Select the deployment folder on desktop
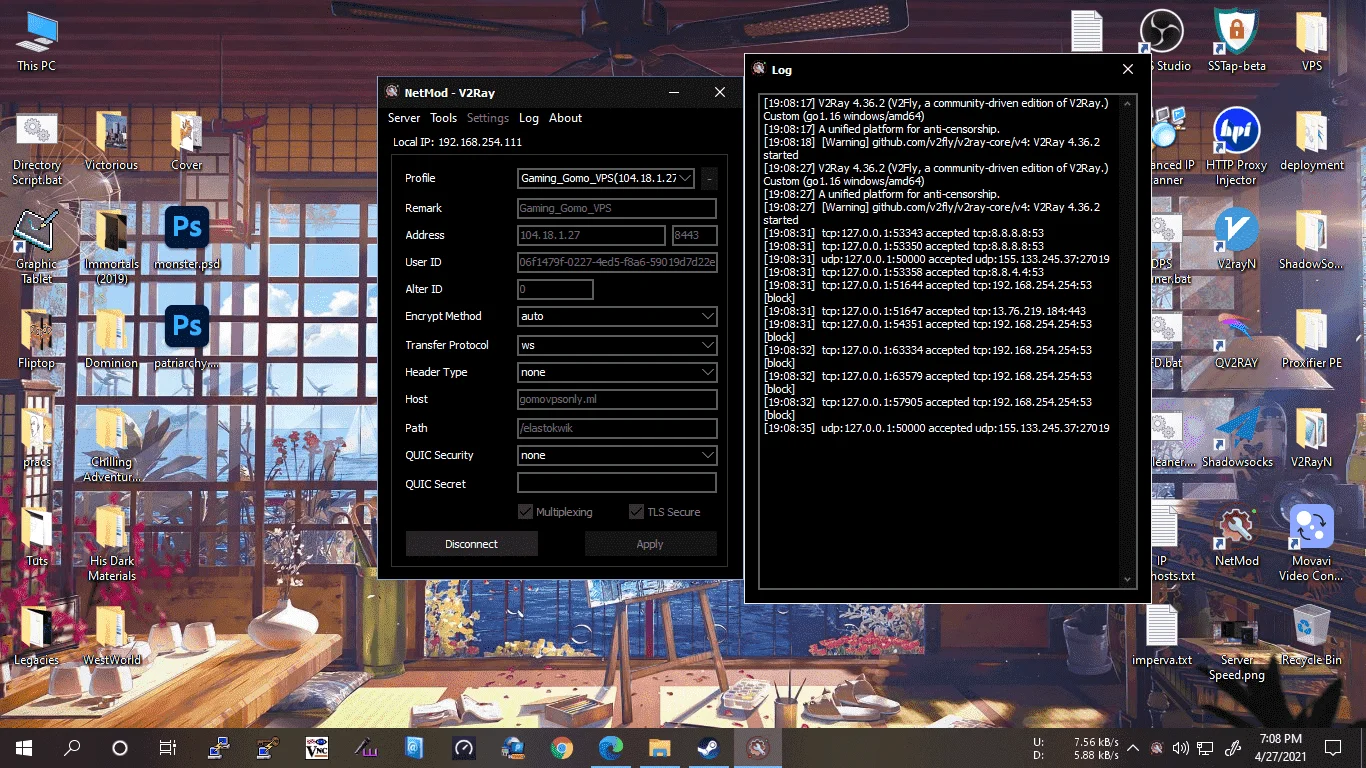Image resolution: width=1366 pixels, height=768 pixels. [1312, 141]
